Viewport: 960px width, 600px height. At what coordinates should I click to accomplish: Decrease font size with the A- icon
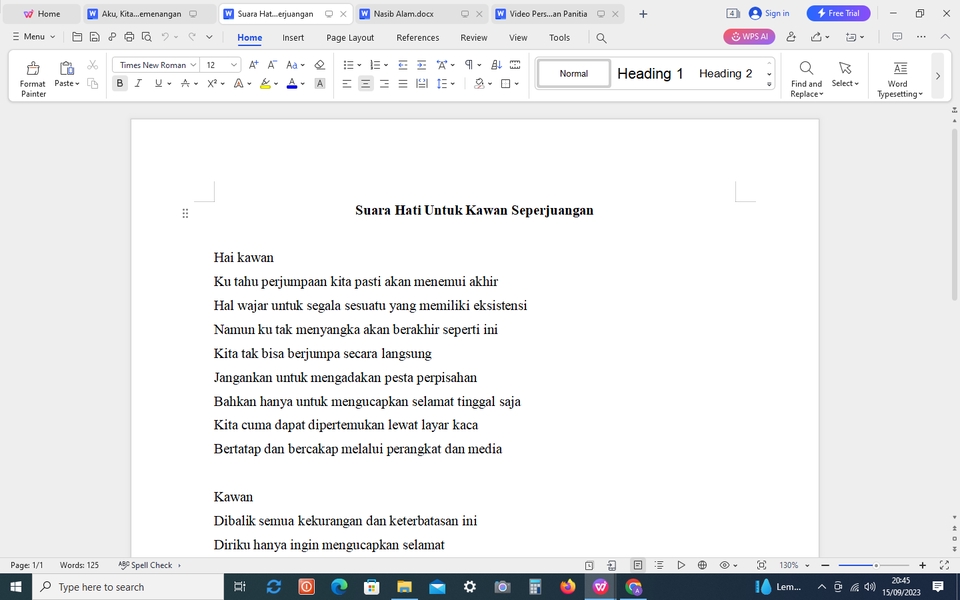coord(272,65)
